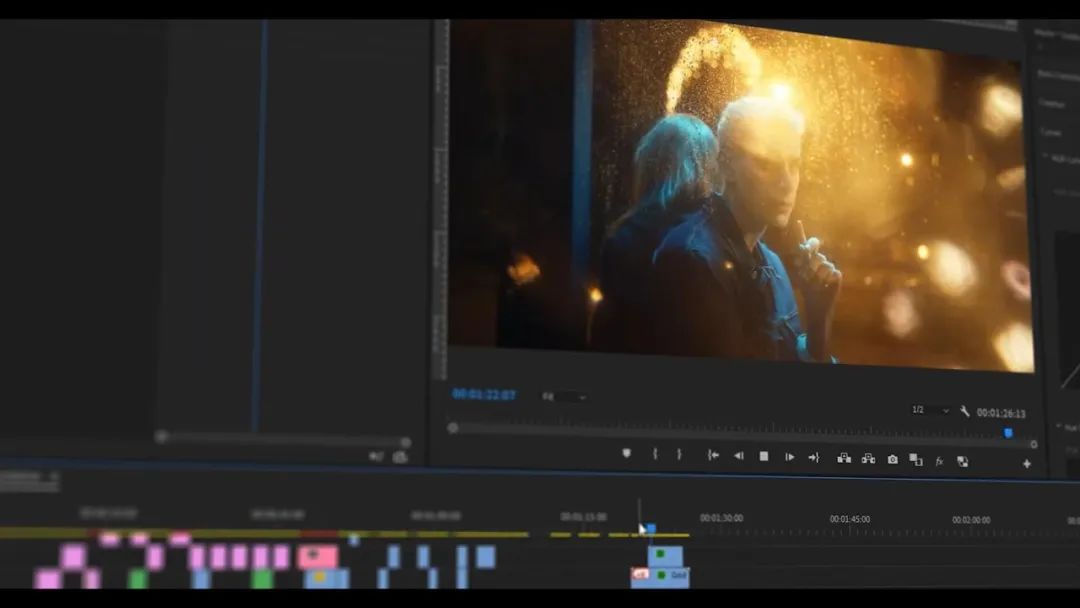Open the Program Monitor wrench settings
Image resolution: width=1080 pixels, height=608 pixels.
965,411
